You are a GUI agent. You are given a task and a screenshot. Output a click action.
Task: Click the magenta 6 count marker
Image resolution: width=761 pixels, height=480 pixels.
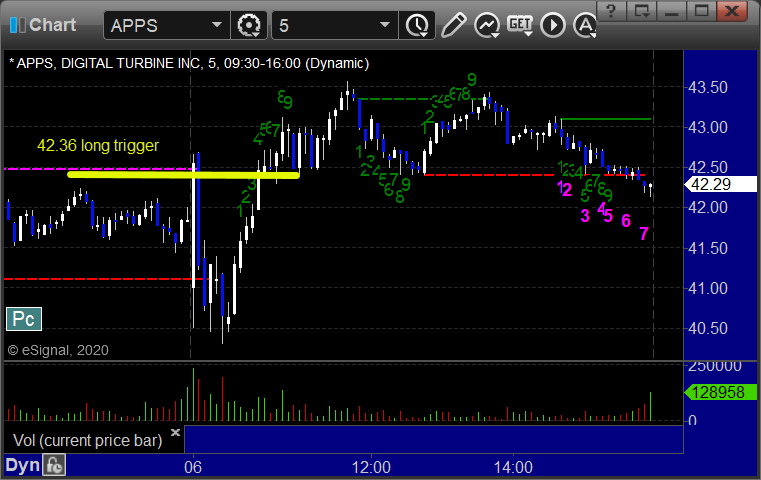pyautogui.click(x=626, y=221)
